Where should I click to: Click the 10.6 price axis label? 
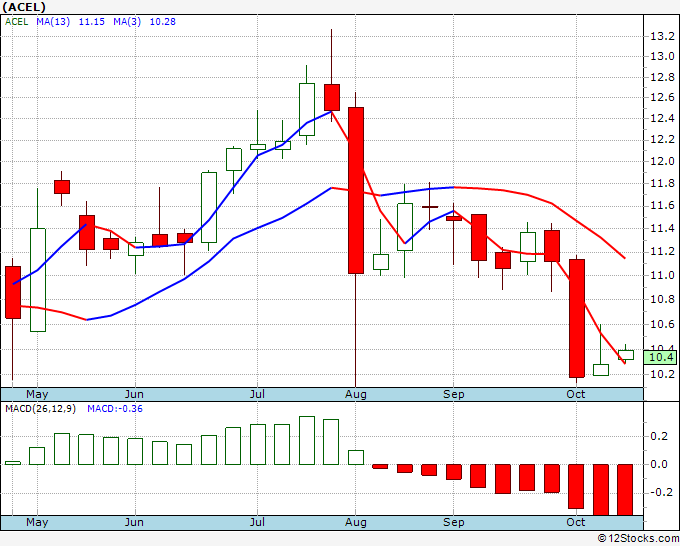pos(662,324)
